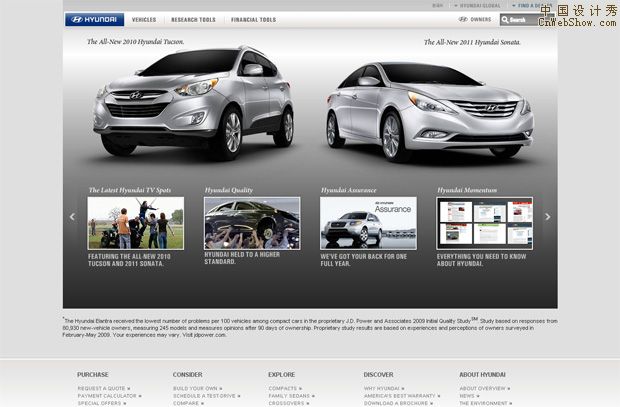Open Request a Quote footer link
The image size is (620, 407).
point(104,388)
